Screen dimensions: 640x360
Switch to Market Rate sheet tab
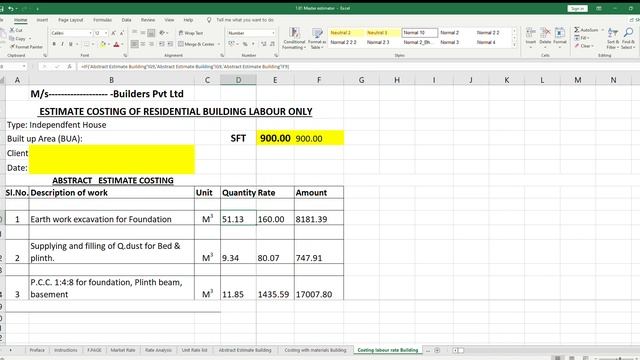point(123,350)
